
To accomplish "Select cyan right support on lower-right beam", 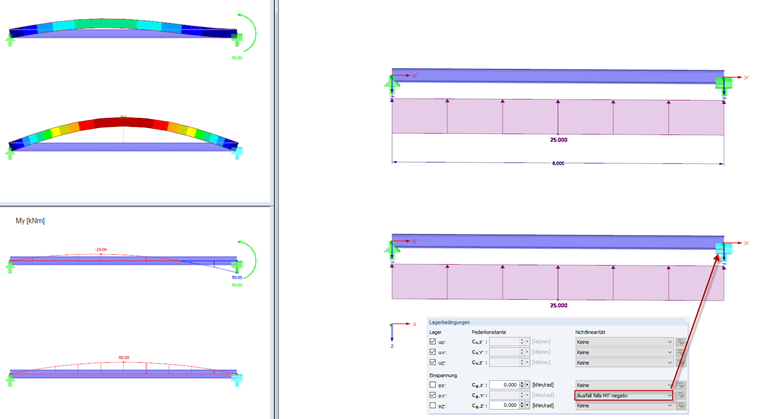I will [724, 250].
